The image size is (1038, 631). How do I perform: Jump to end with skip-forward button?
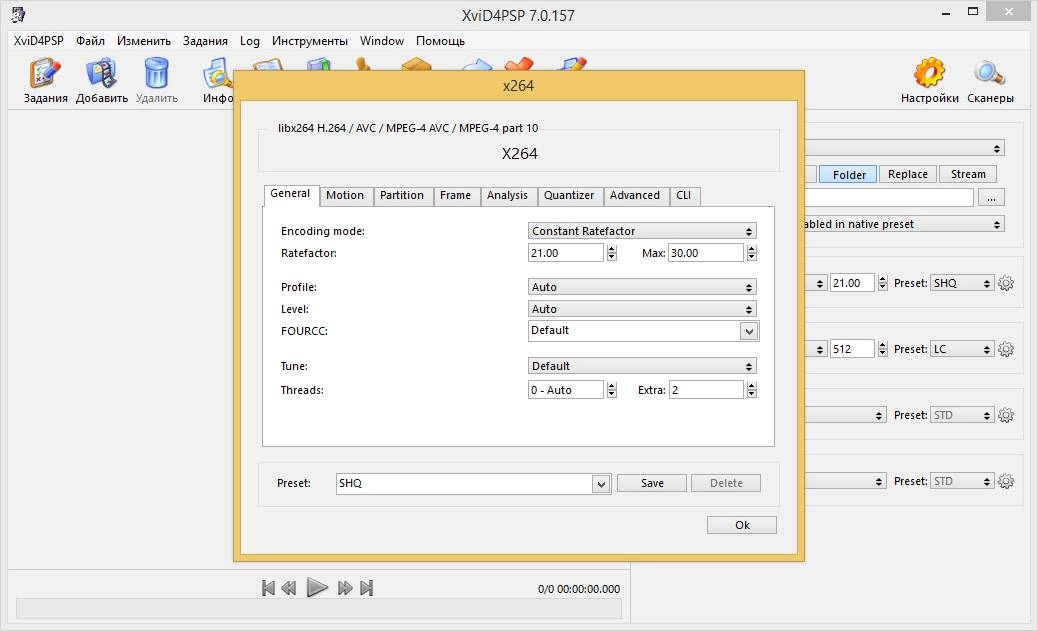tap(367, 588)
